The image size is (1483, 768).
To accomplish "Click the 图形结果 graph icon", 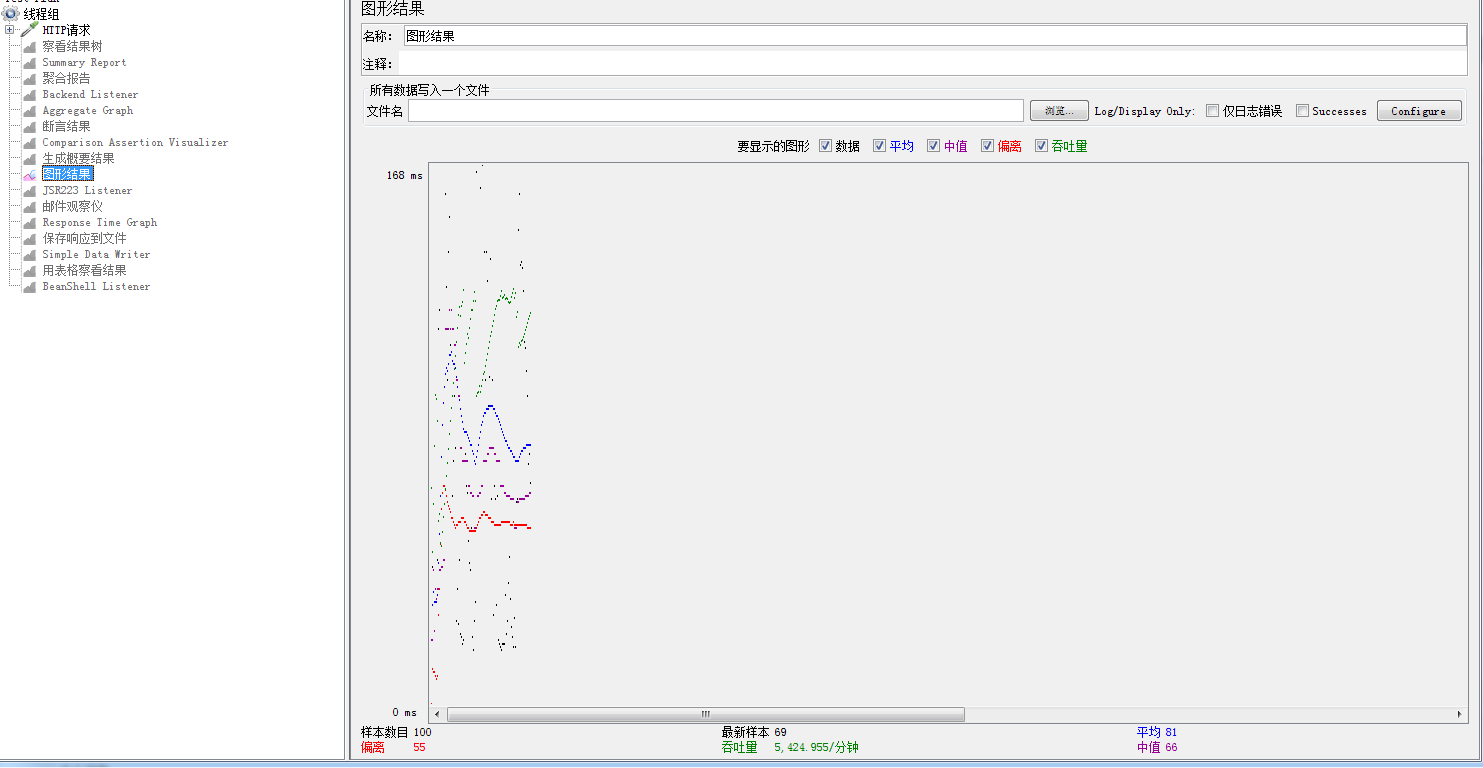I will click(x=30, y=175).
